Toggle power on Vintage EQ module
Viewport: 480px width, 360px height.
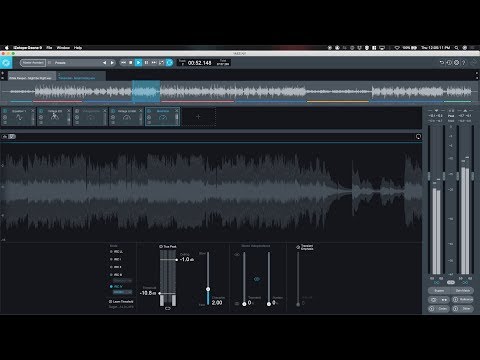tap(41, 111)
